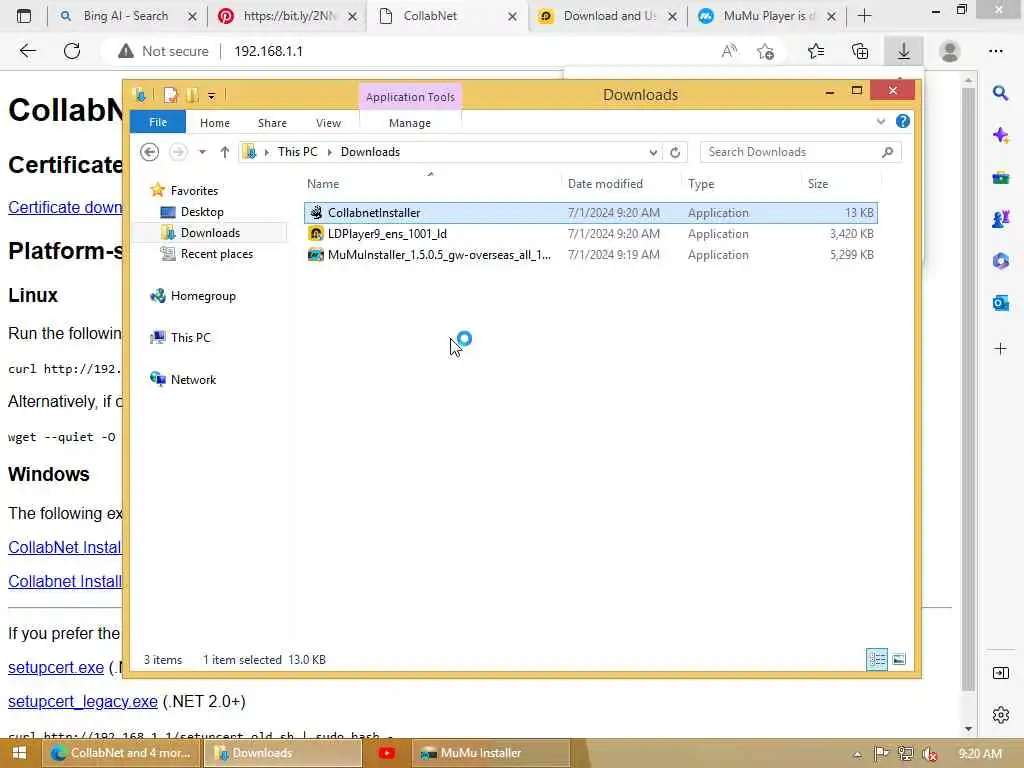Click muted volume icon in tray
The width and height of the screenshot is (1024, 768).
[x=930, y=754]
